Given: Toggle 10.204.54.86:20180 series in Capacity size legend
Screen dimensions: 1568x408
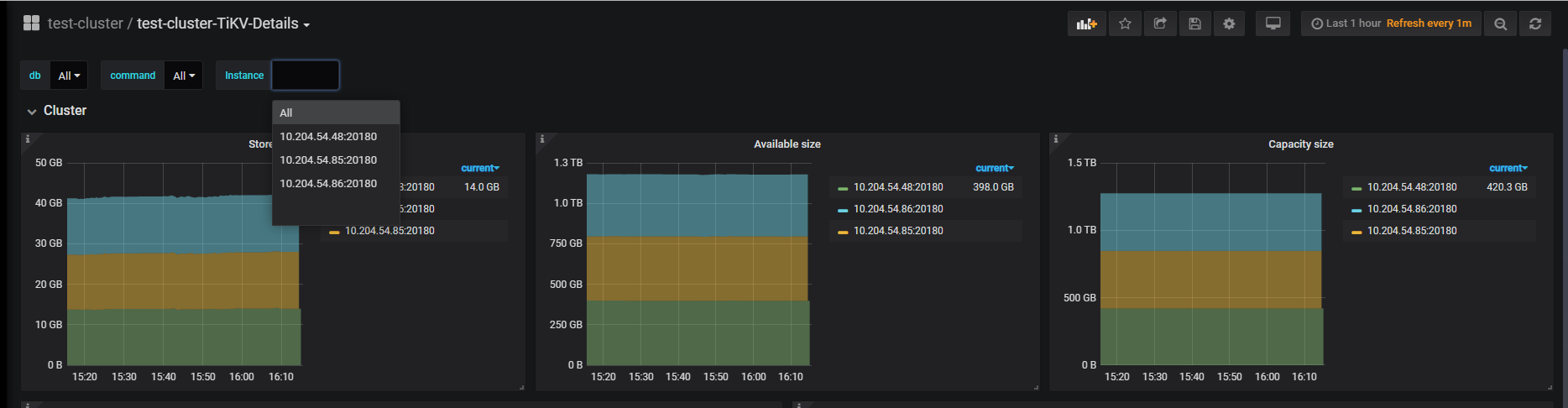Looking at the screenshot, I should [x=1411, y=209].
